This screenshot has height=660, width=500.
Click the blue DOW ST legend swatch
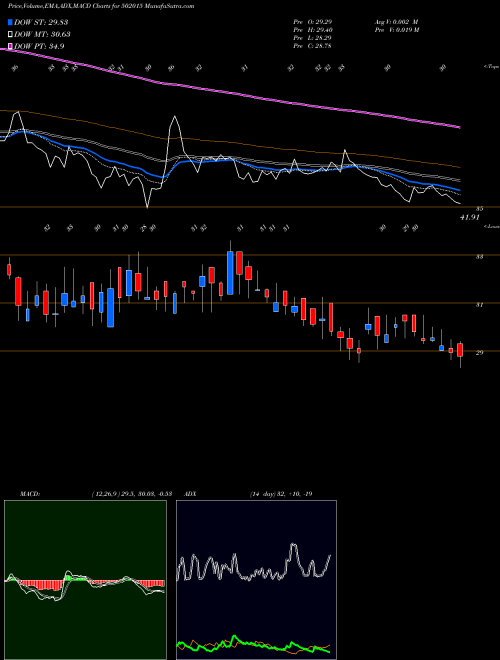[x=11, y=22]
